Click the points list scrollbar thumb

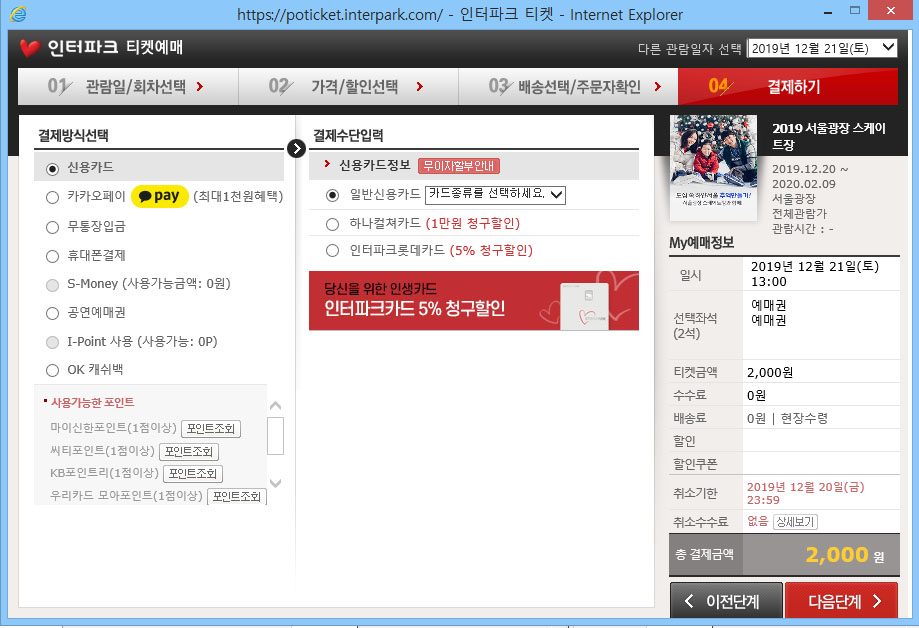point(275,436)
